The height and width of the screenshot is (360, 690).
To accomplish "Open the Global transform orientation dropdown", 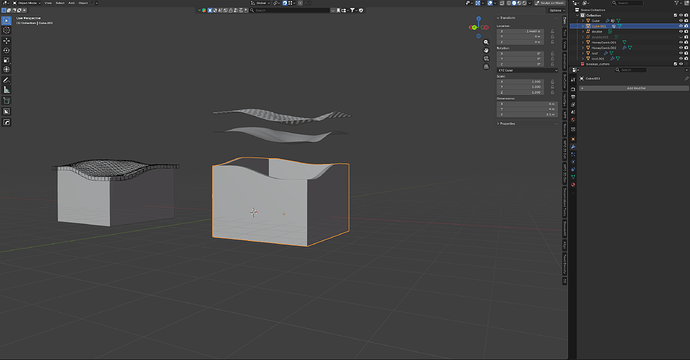I will tap(261, 3).
